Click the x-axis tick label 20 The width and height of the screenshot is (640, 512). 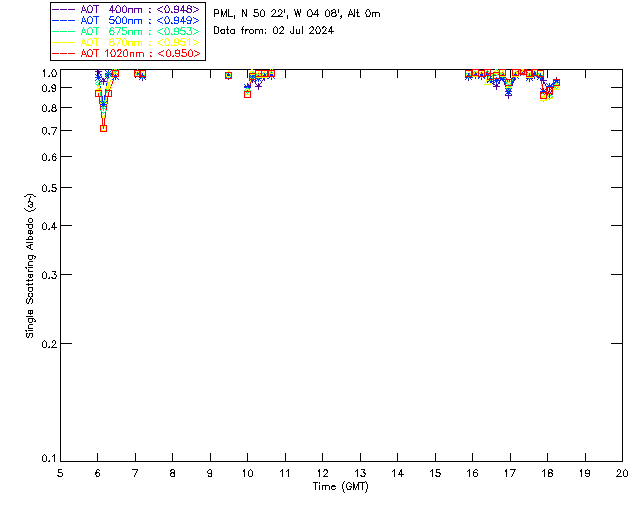(622, 473)
